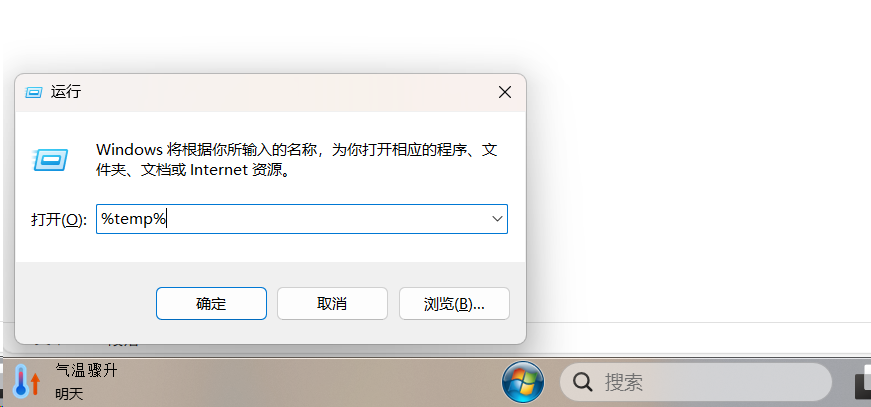Cancel the dialog via 取消
Viewport: 871px width, 407px height.
tap(332, 303)
